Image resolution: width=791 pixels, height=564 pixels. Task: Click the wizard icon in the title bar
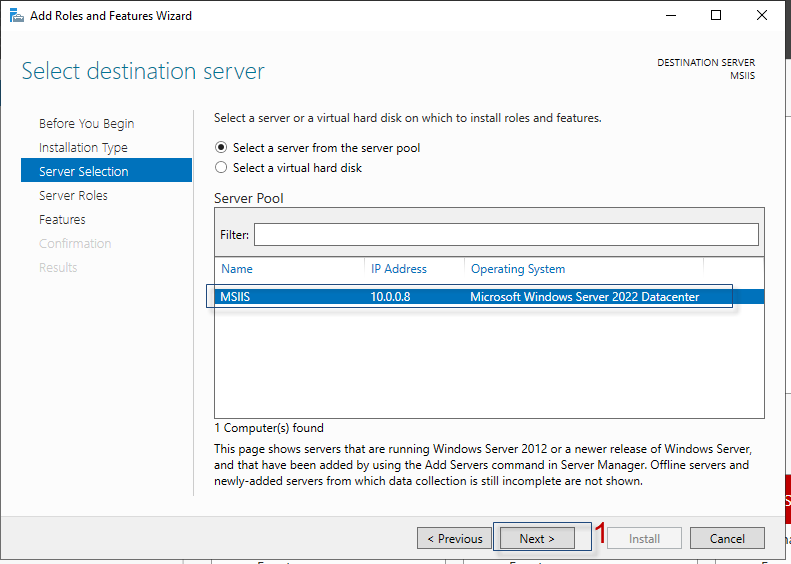(x=17, y=16)
